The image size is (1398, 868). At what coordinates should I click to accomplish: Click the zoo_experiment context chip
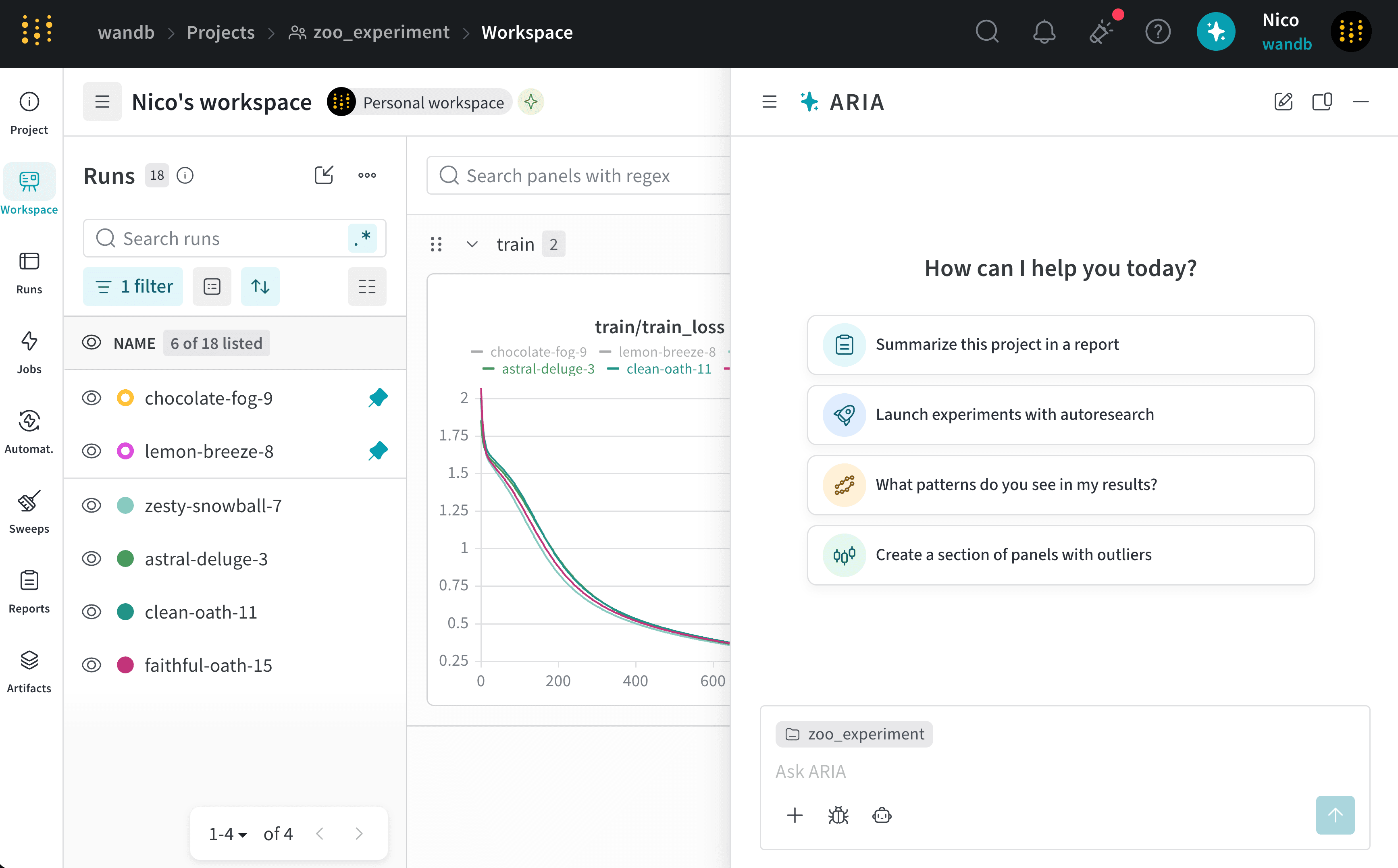click(x=854, y=734)
